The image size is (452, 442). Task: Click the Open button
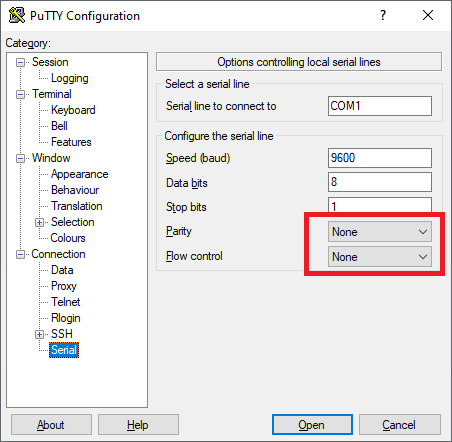pos(312,425)
